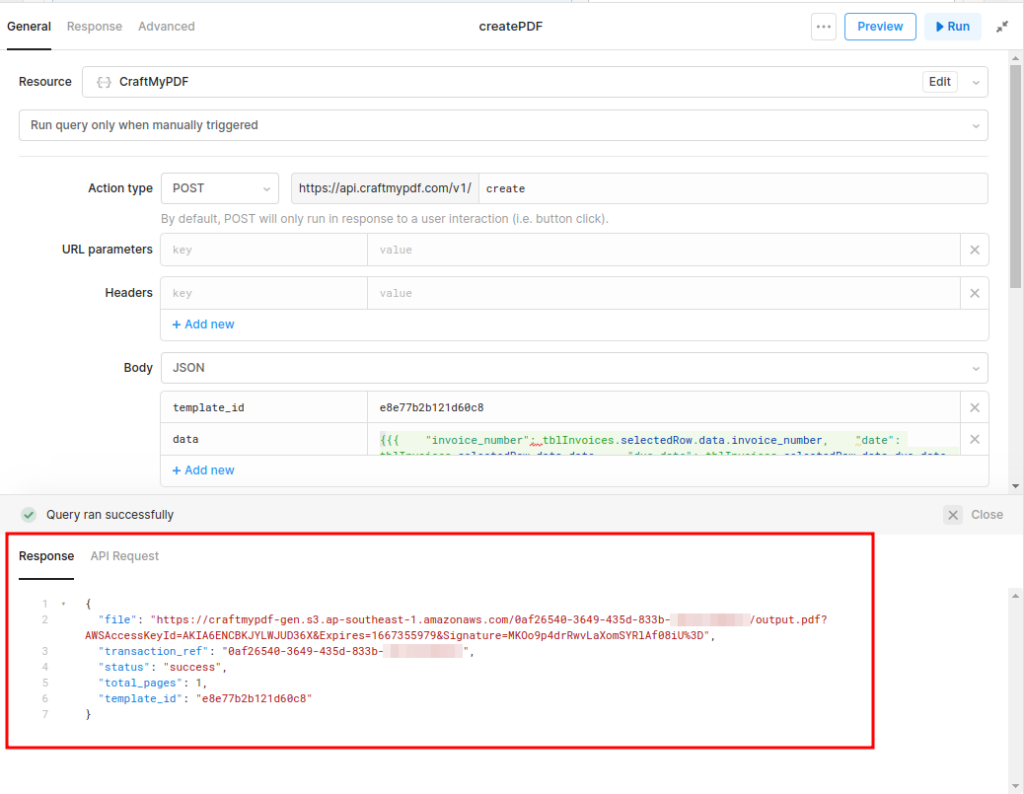Viewport: 1024px width, 794px height.
Task: Click the data value code editor
Action: [x=664, y=439]
